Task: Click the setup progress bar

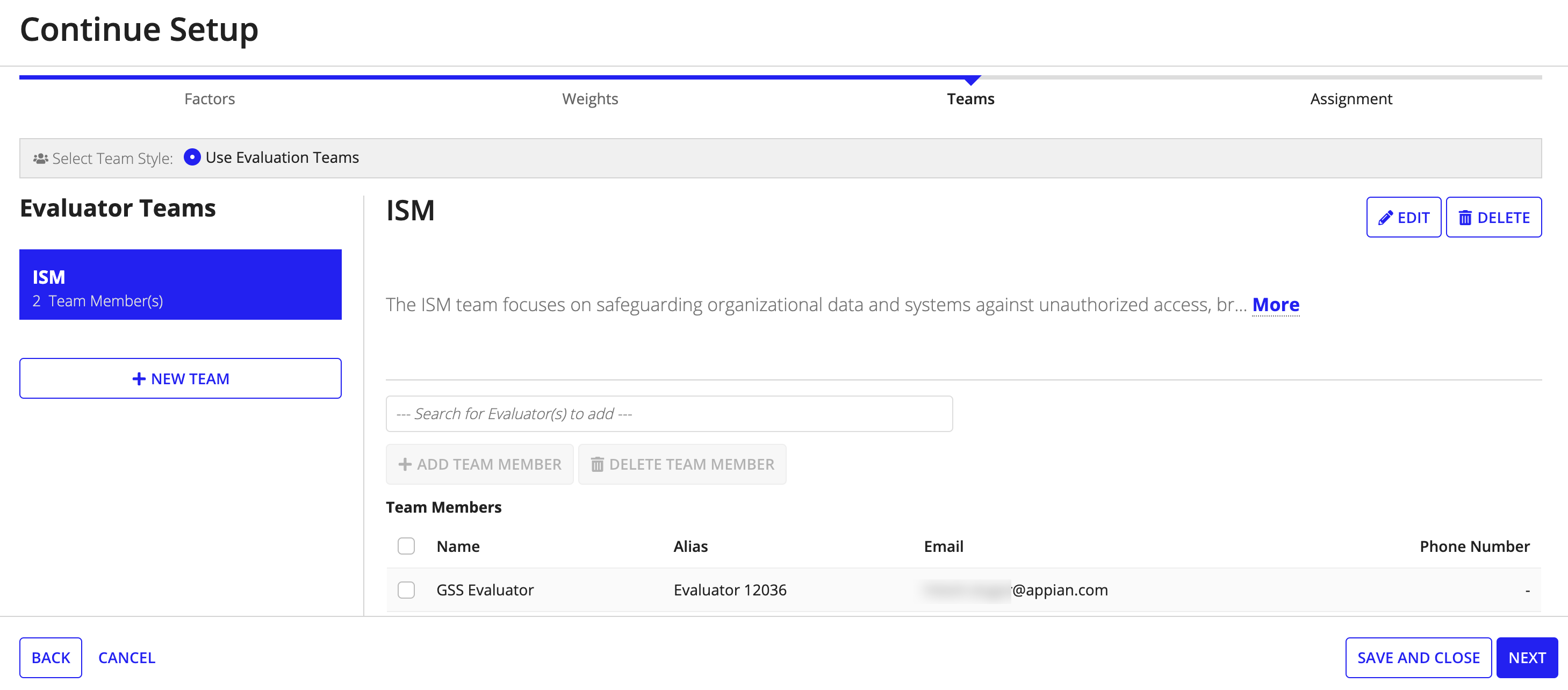Action: [x=780, y=77]
